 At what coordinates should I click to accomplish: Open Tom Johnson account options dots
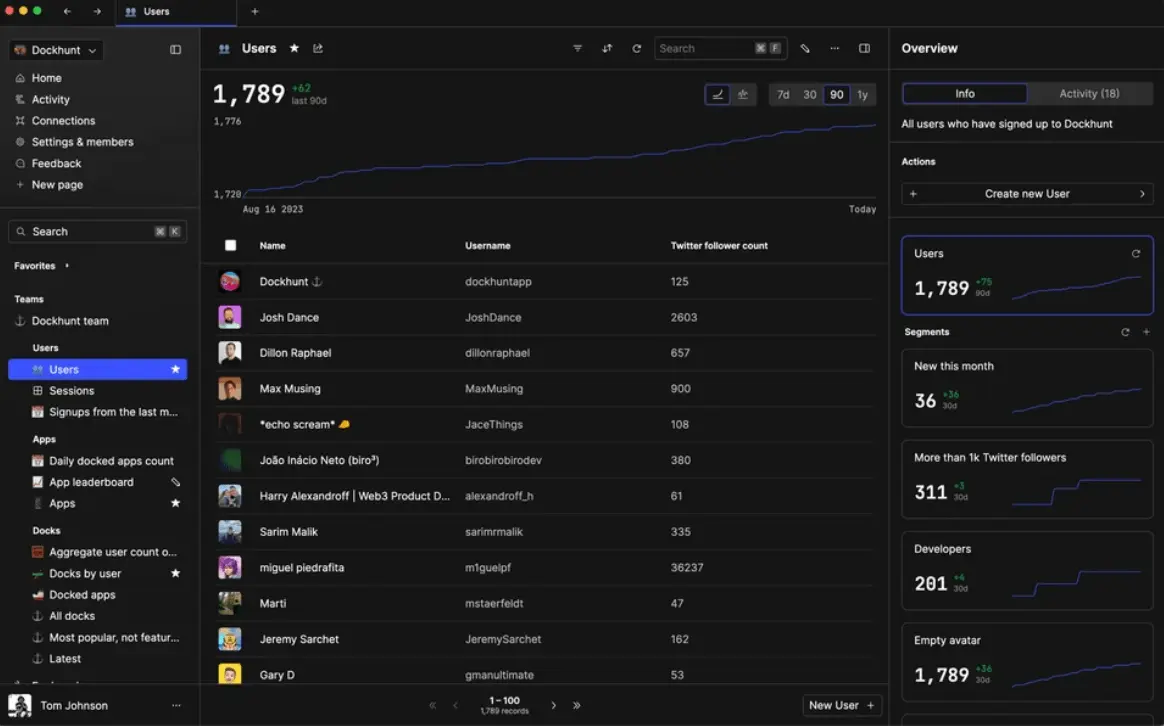point(176,705)
